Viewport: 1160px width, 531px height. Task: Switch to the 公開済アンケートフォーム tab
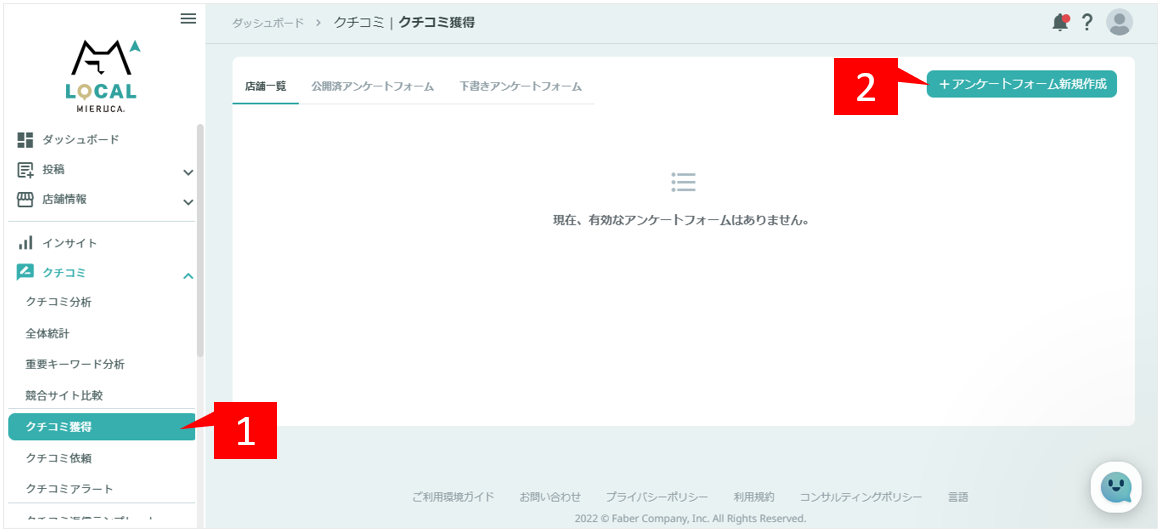point(373,86)
